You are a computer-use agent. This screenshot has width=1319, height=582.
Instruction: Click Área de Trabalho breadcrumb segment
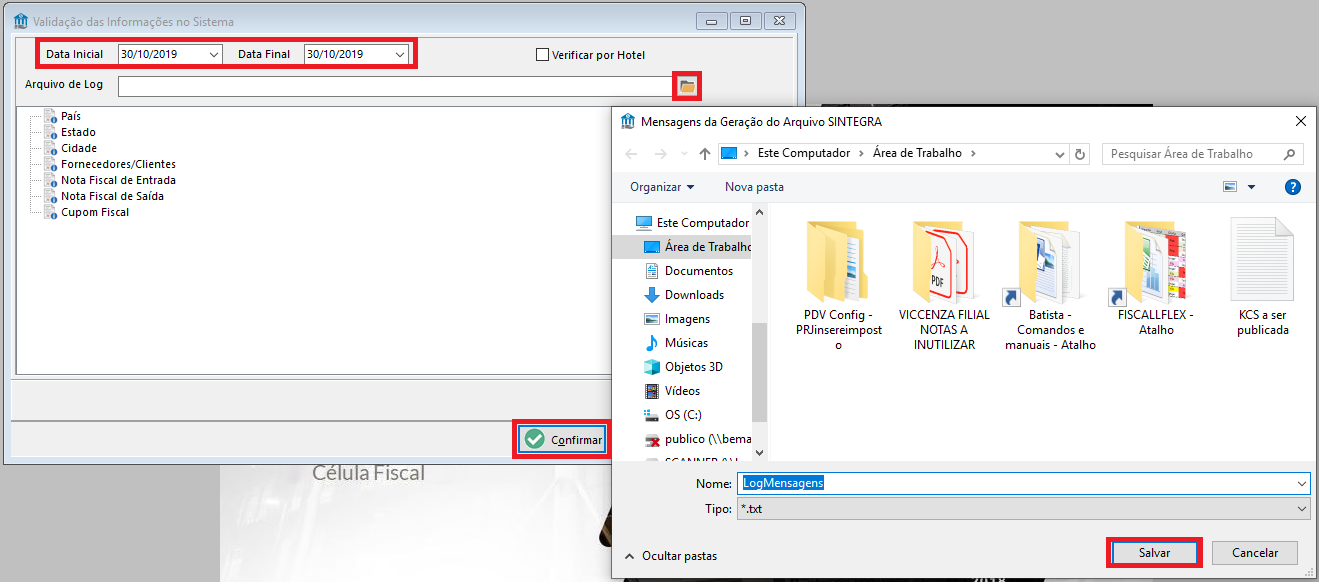pyautogui.click(x=917, y=154)
